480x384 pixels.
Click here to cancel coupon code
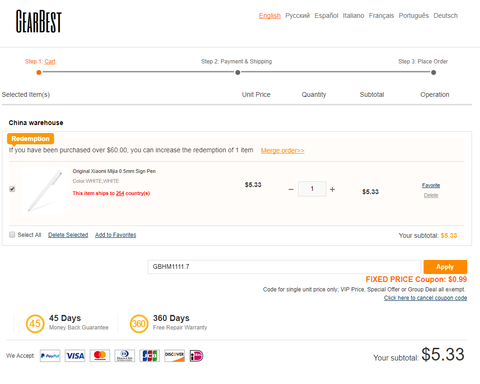click(425, 298)
